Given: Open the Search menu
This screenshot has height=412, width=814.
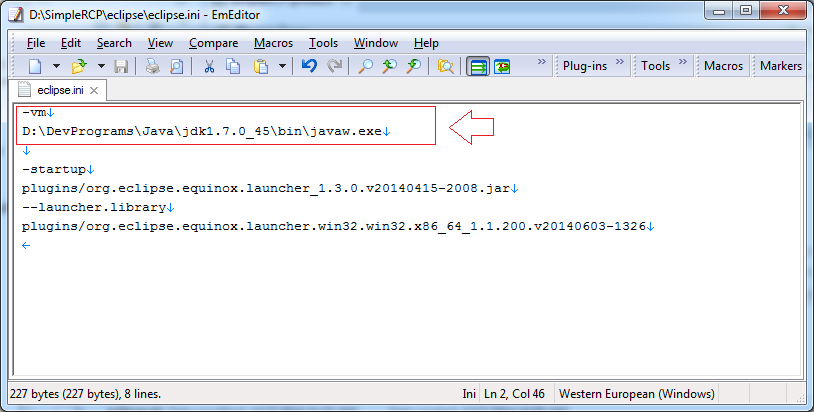Looking at the screenshot, I should click(114, 43).
